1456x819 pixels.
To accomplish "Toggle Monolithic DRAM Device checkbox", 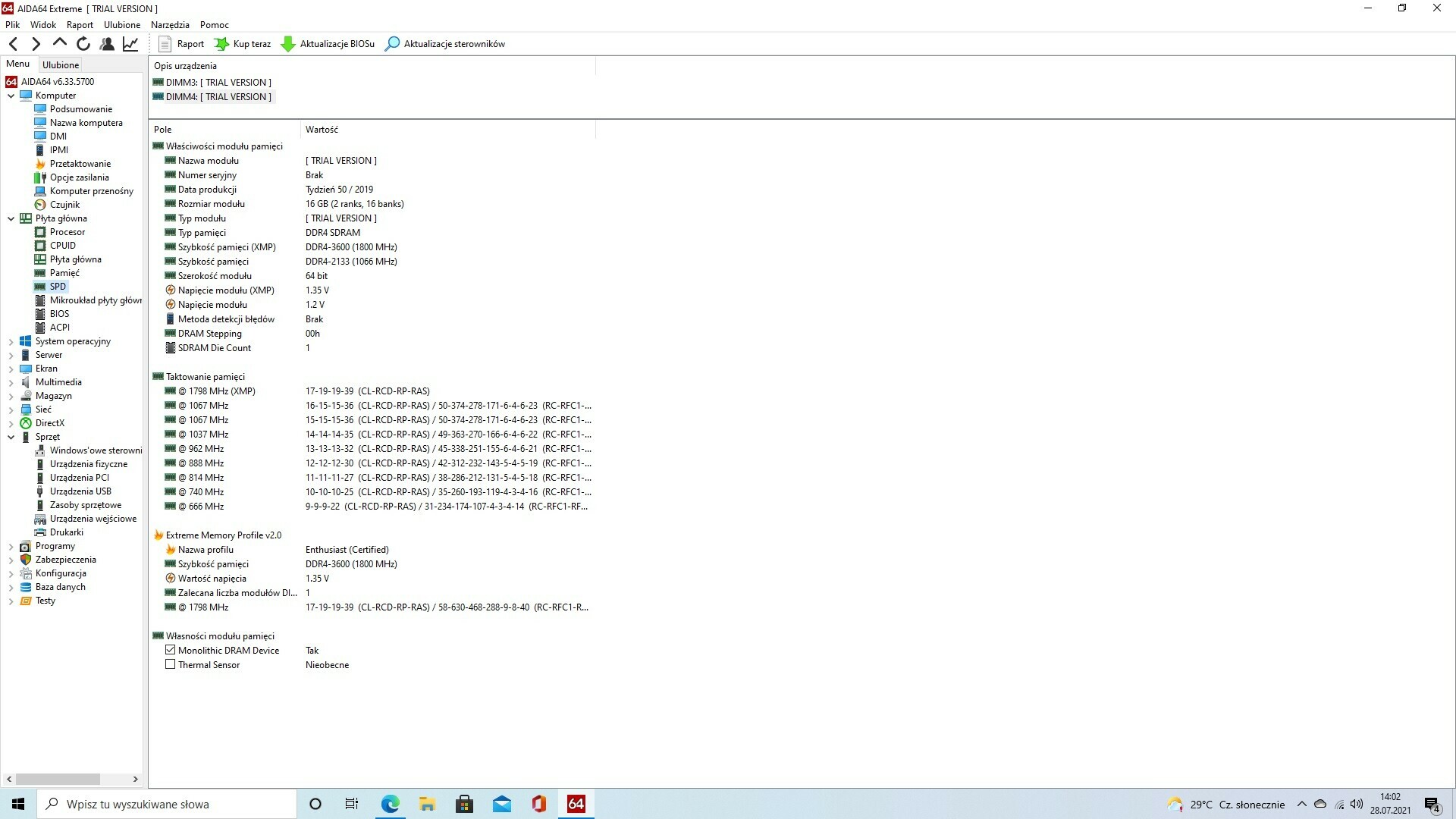I will coord(170,650).
